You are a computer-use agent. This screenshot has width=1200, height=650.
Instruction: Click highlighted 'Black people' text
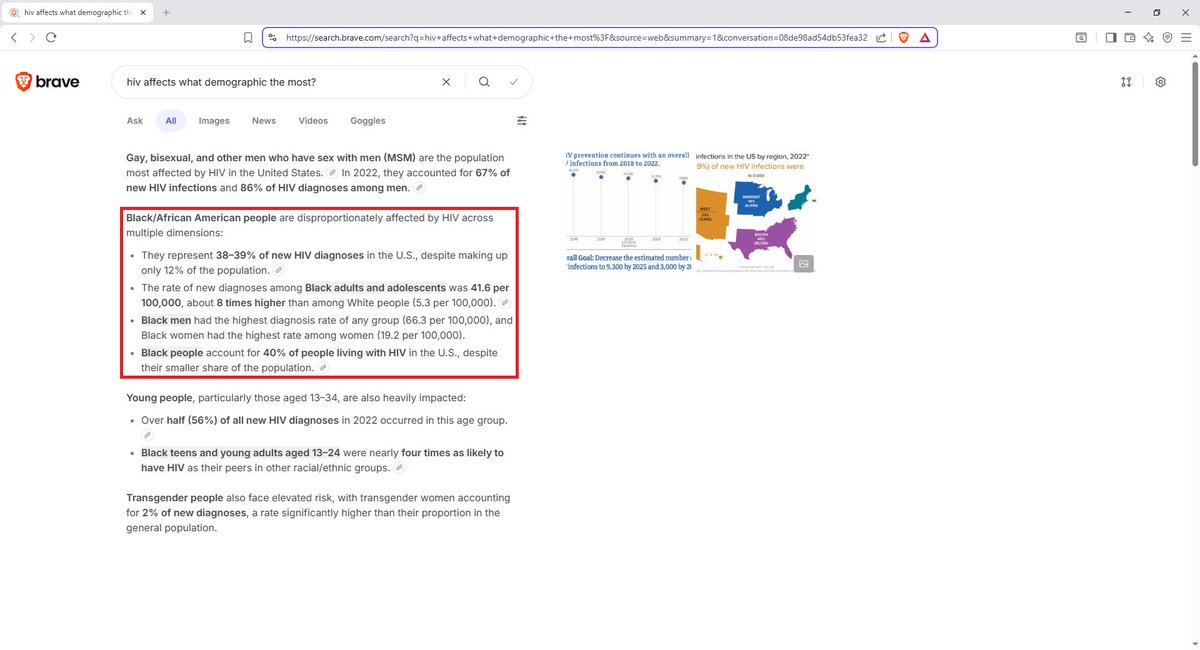pyautogui.click(x=172, y=353)
